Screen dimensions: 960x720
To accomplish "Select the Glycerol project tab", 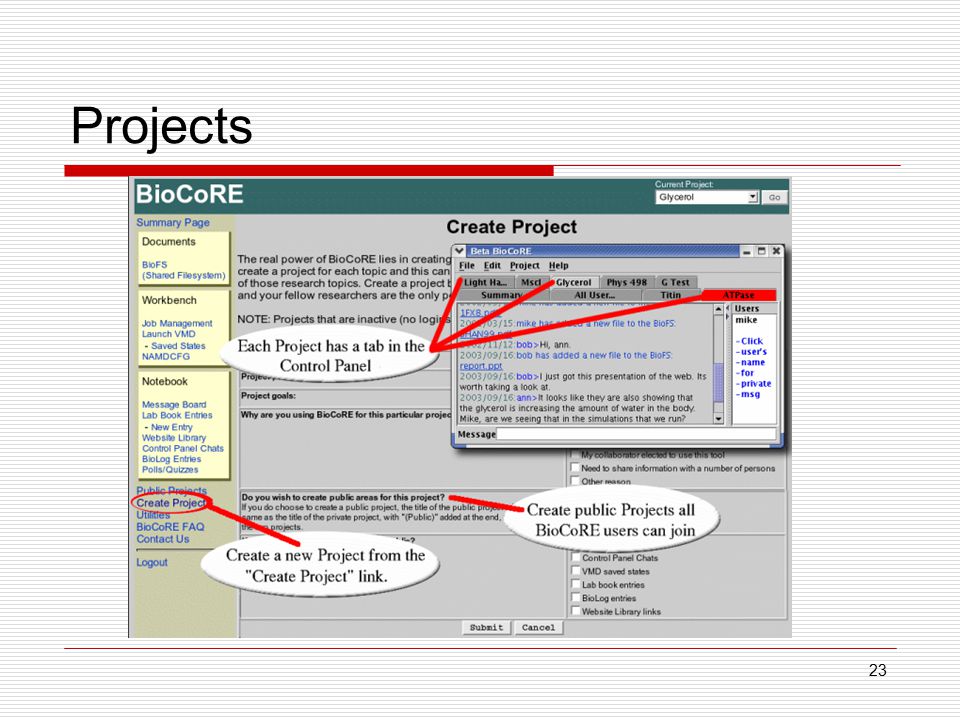I will [x=574, y=282].
